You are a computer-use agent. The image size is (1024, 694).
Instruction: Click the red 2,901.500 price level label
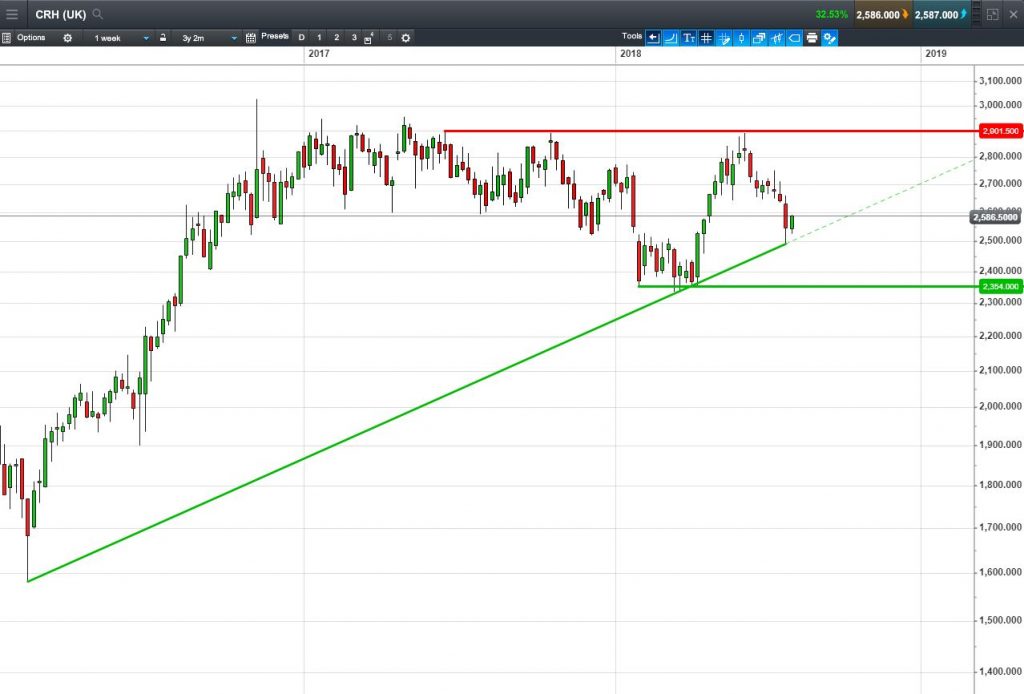[1000, 131]
